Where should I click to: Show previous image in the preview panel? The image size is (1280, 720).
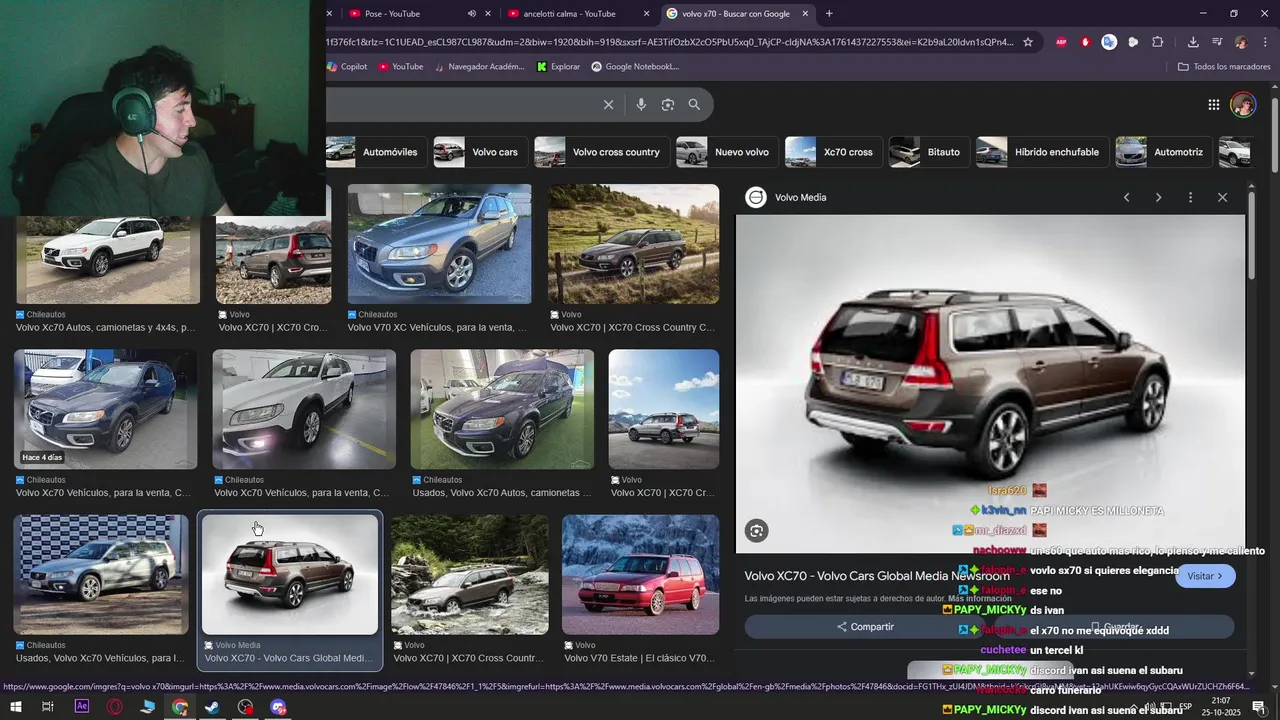tap(1126, 197)
